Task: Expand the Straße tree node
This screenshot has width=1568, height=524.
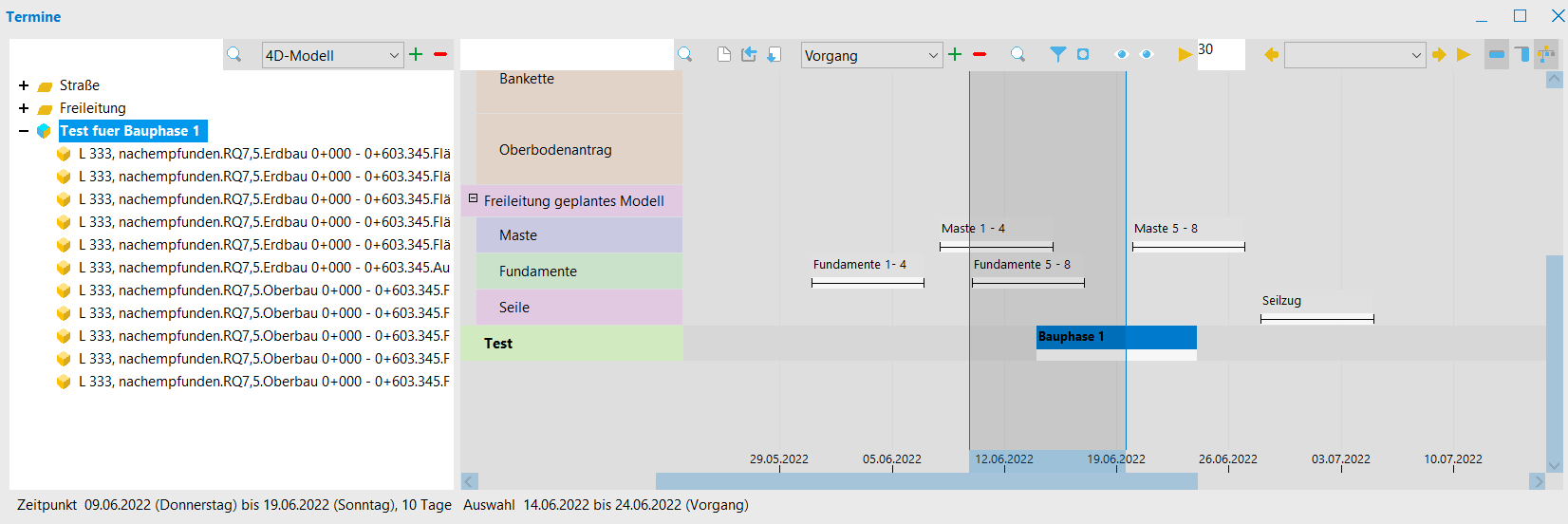Action: coord(24,85)
